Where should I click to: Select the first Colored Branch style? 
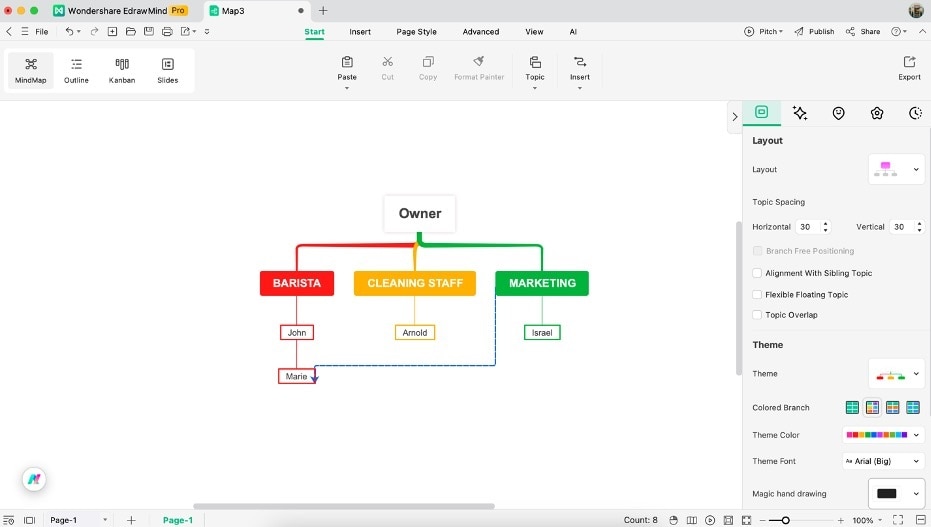(852, 407)
